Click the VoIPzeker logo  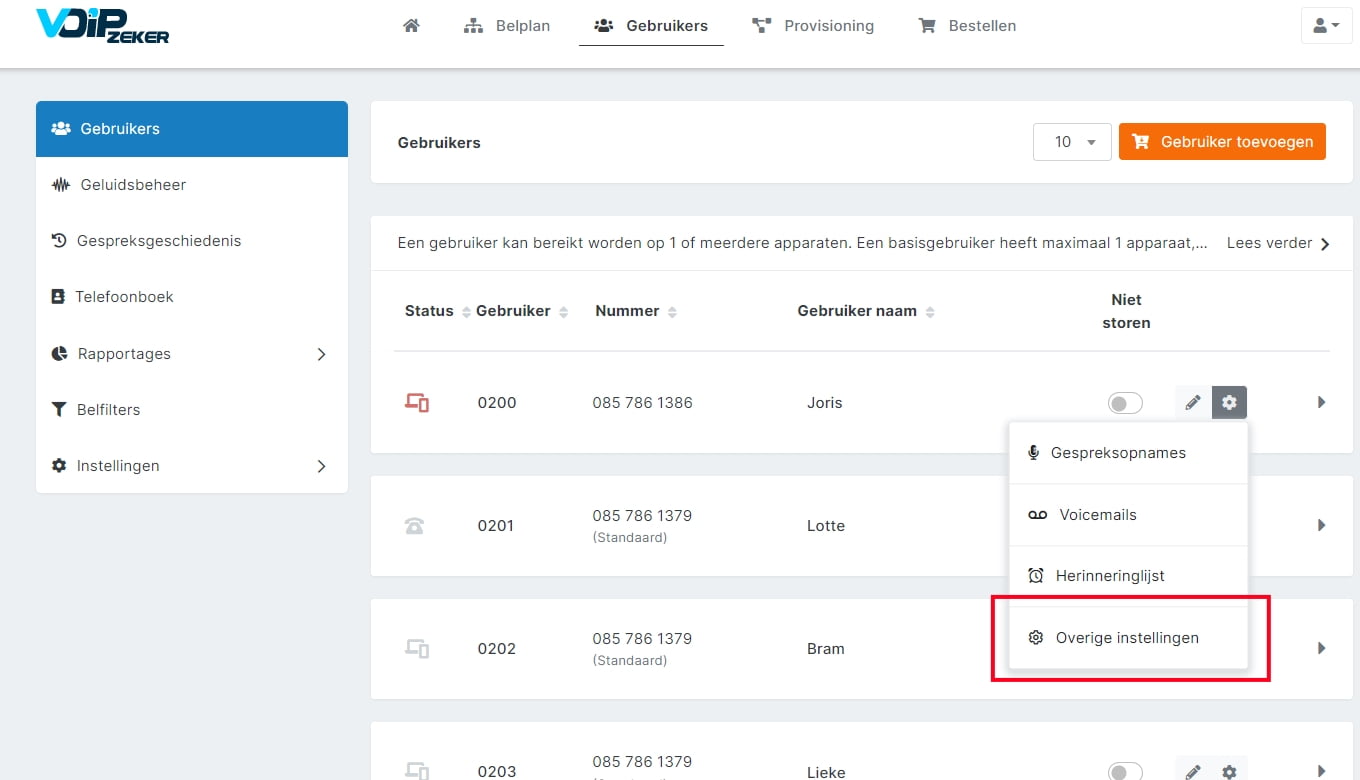pos(102,26)
